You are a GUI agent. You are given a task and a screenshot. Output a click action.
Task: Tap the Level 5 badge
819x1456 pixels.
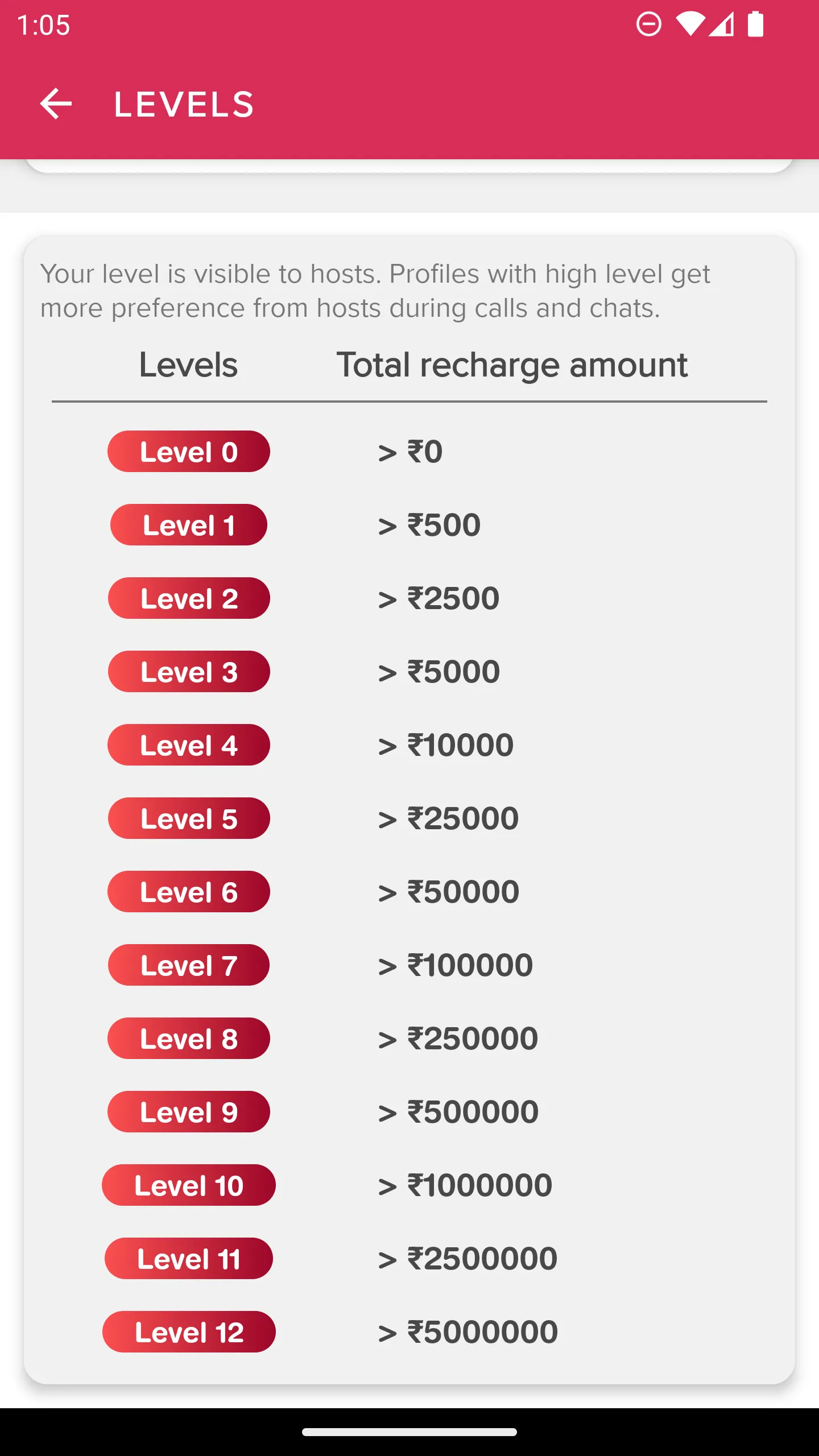point(189,818)
